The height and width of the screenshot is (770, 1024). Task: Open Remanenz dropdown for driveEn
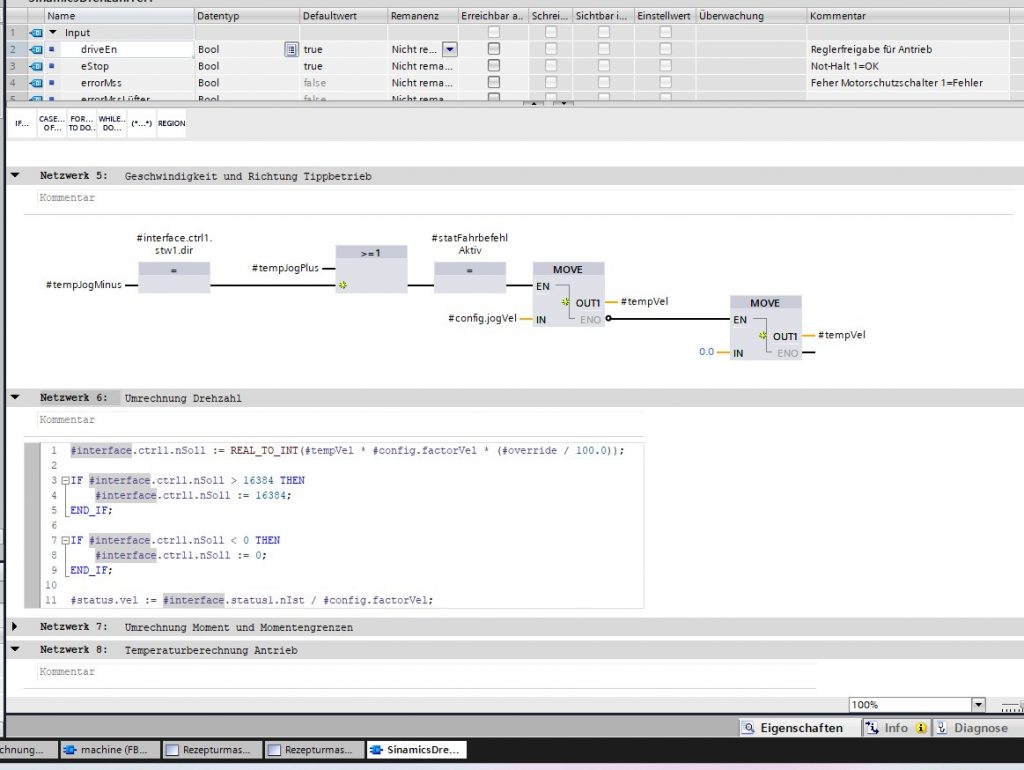click(449, 49)
